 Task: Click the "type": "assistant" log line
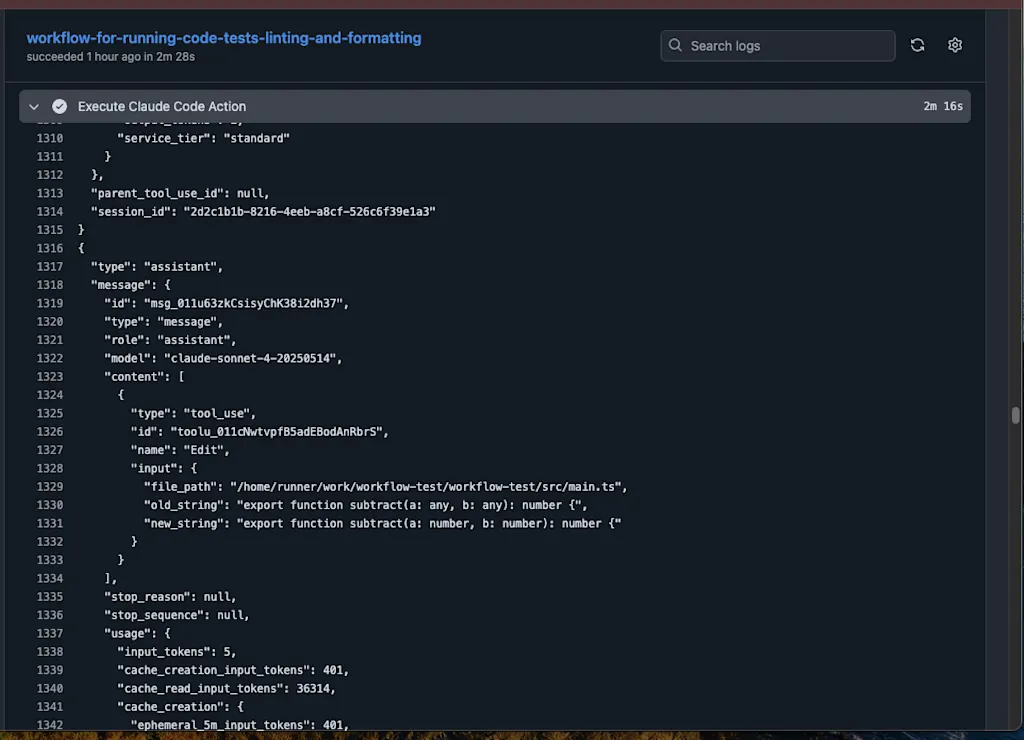pyautogui.click(x=157, y=266)
